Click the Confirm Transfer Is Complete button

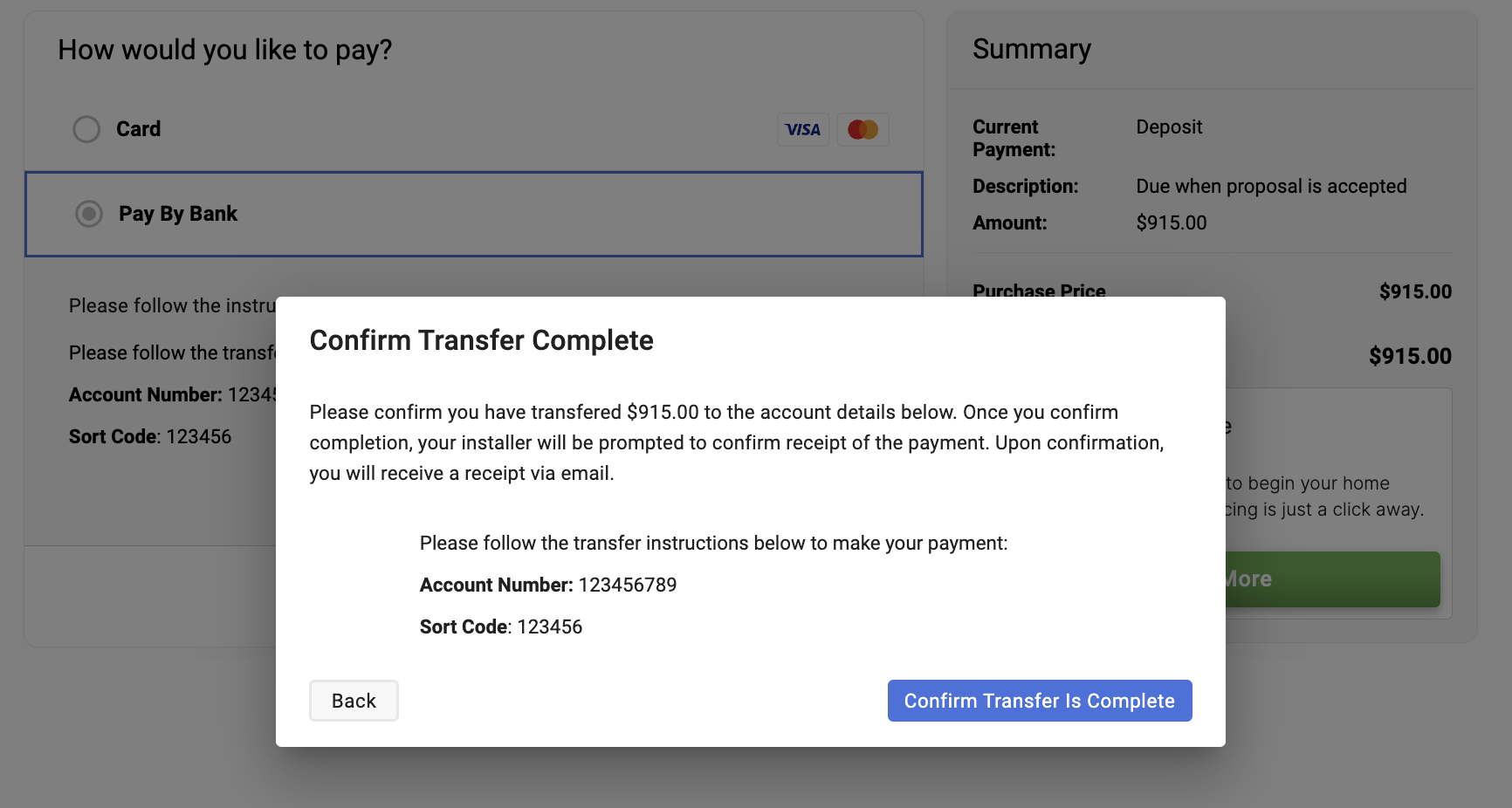click(x=1040, y=701)
